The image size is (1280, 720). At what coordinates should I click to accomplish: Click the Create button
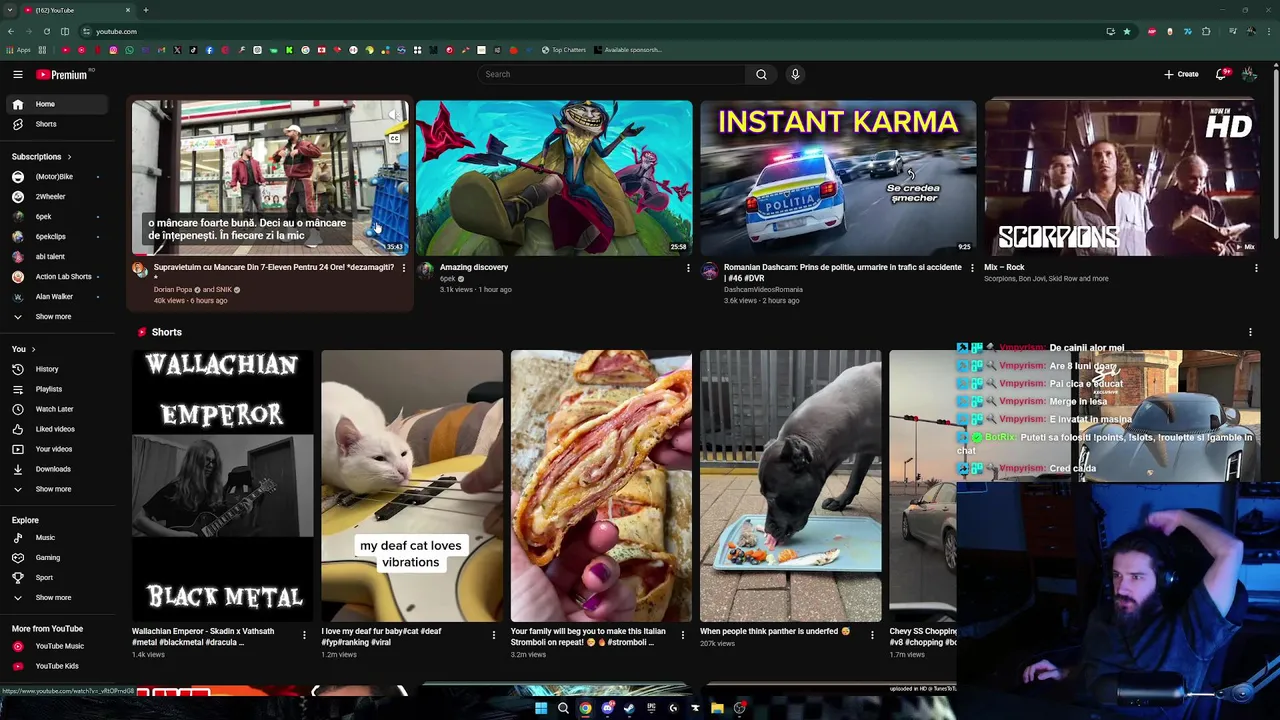tap(1181, 74)
